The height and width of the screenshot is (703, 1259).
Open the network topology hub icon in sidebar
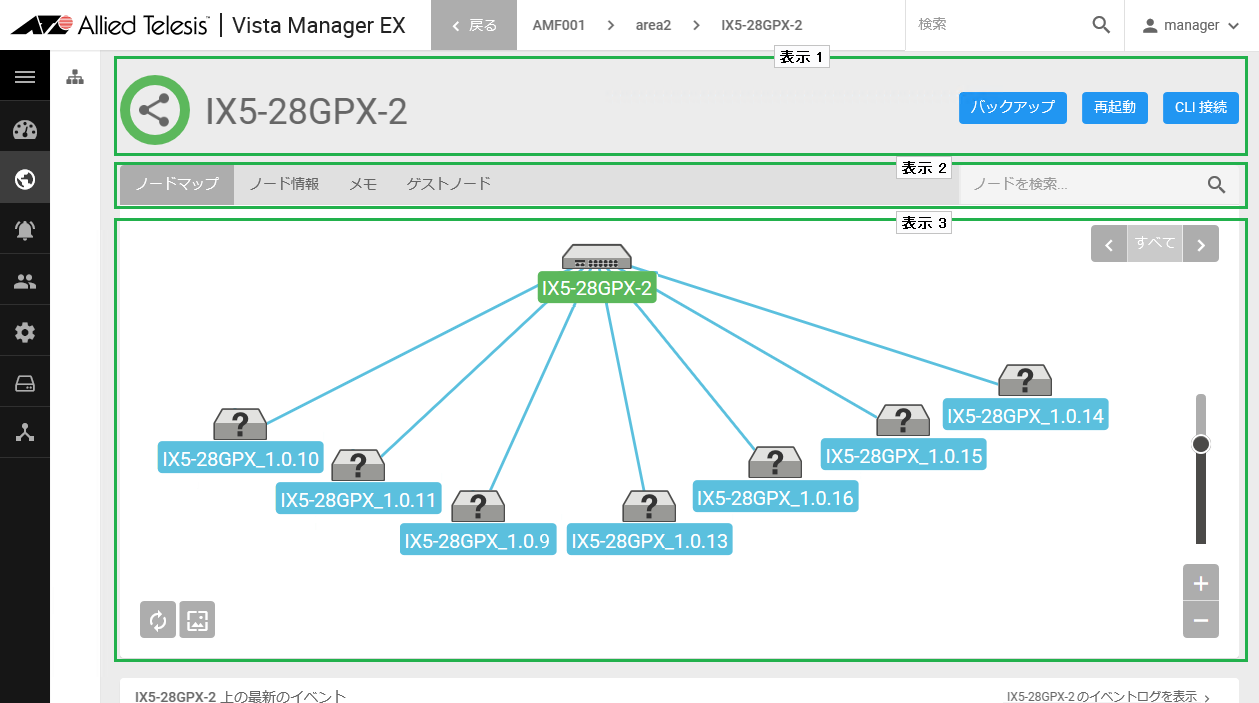coord(25,433)
